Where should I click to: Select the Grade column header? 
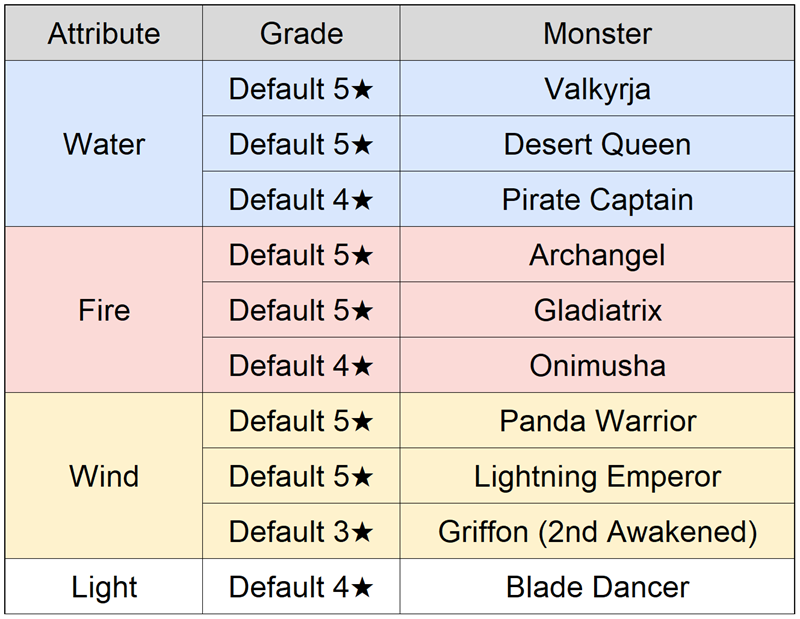click(x=301, y=33)
